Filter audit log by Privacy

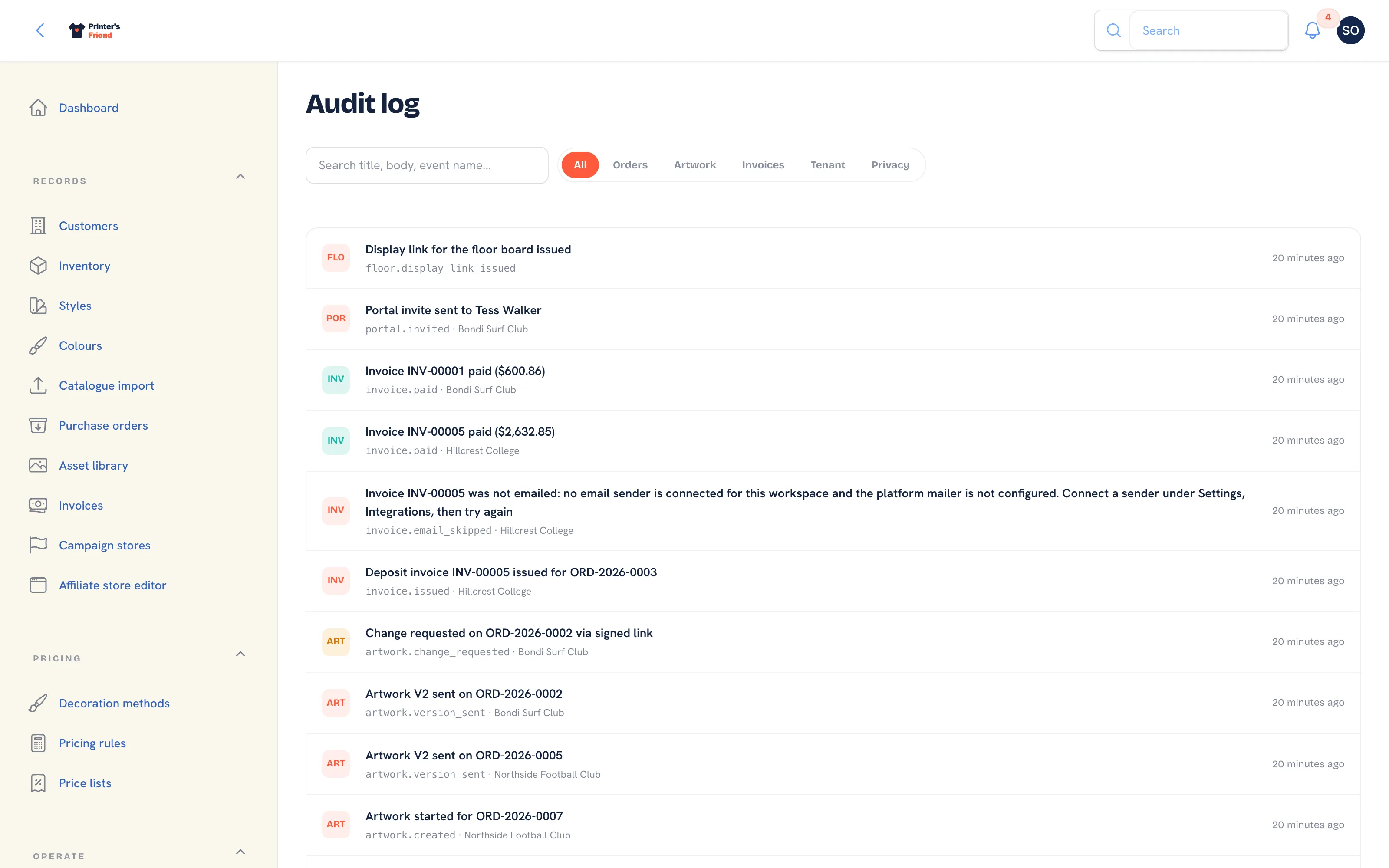point(890,165)
